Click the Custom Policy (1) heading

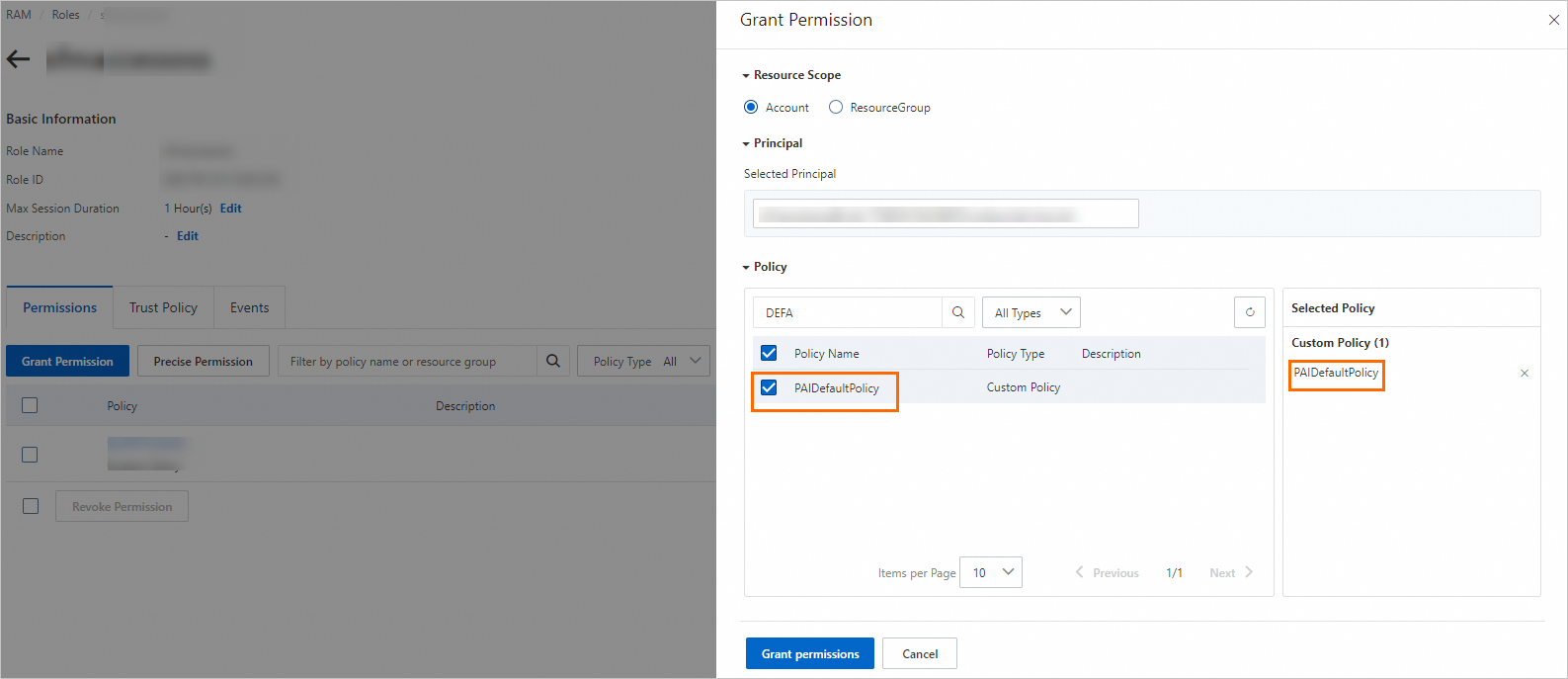click(1340, 342)
